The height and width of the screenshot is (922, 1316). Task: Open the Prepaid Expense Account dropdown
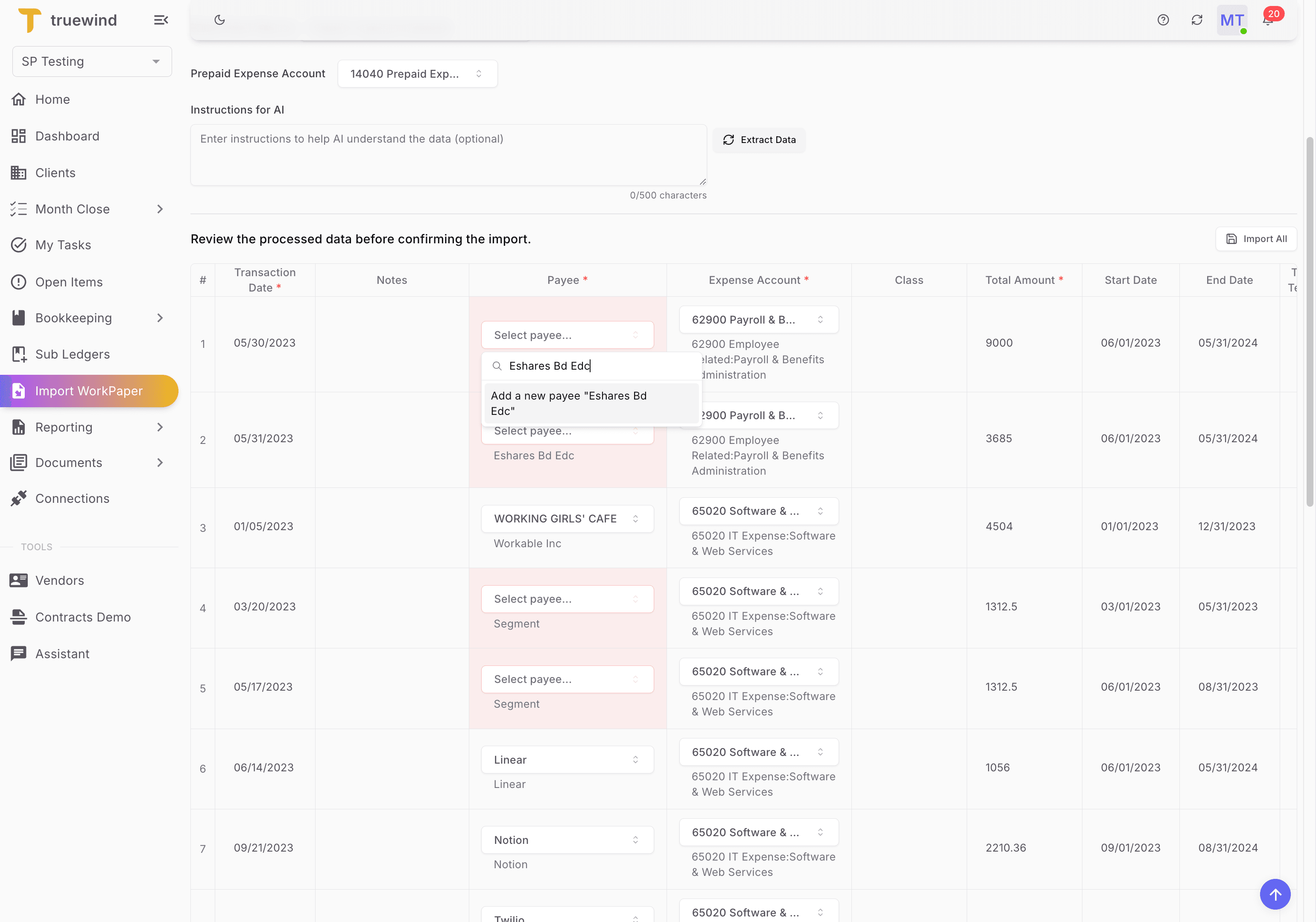(x=418, y=73)
